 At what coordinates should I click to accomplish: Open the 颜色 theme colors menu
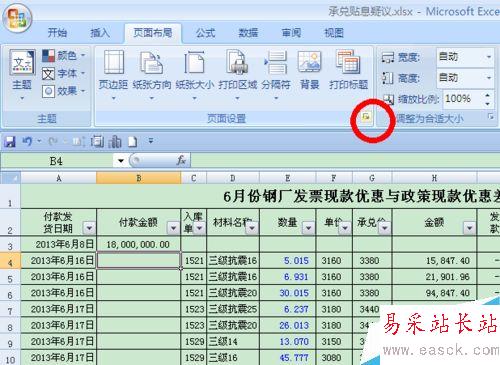[64, 56]
